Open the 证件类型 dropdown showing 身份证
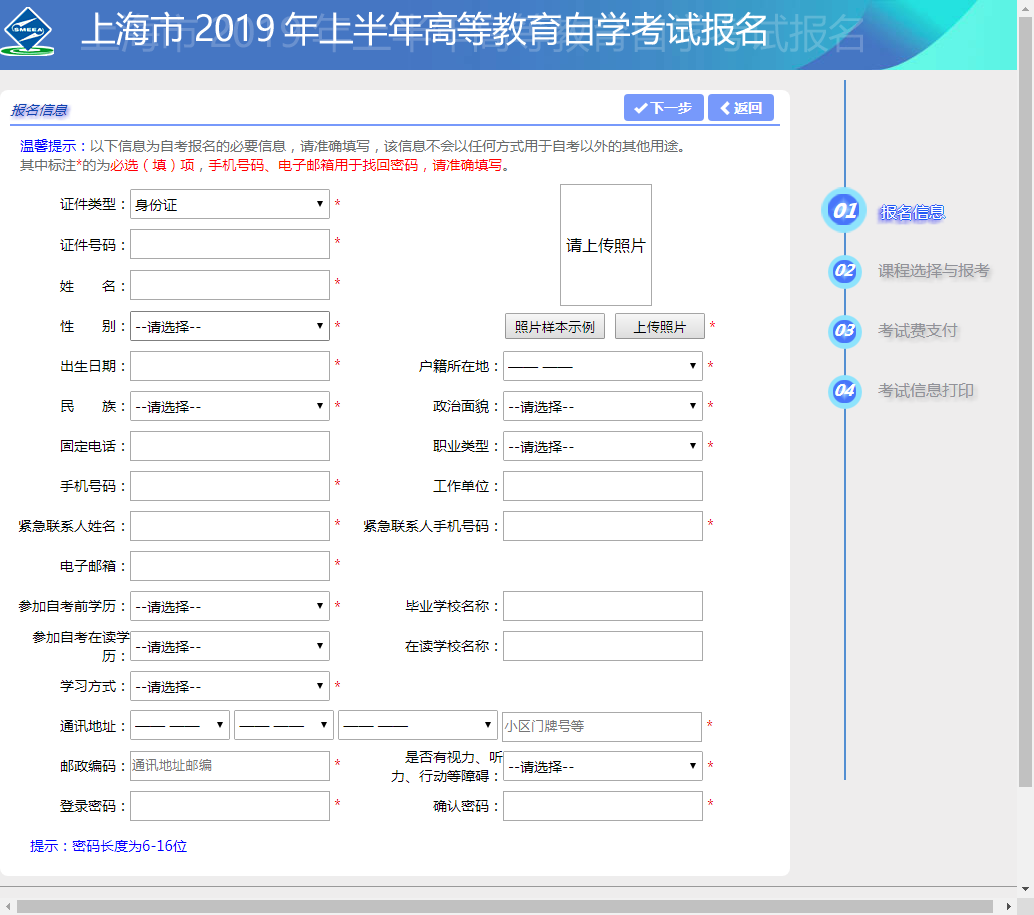Image resolution: width=1034 pixels, height=915 pixels. (230, 205)
